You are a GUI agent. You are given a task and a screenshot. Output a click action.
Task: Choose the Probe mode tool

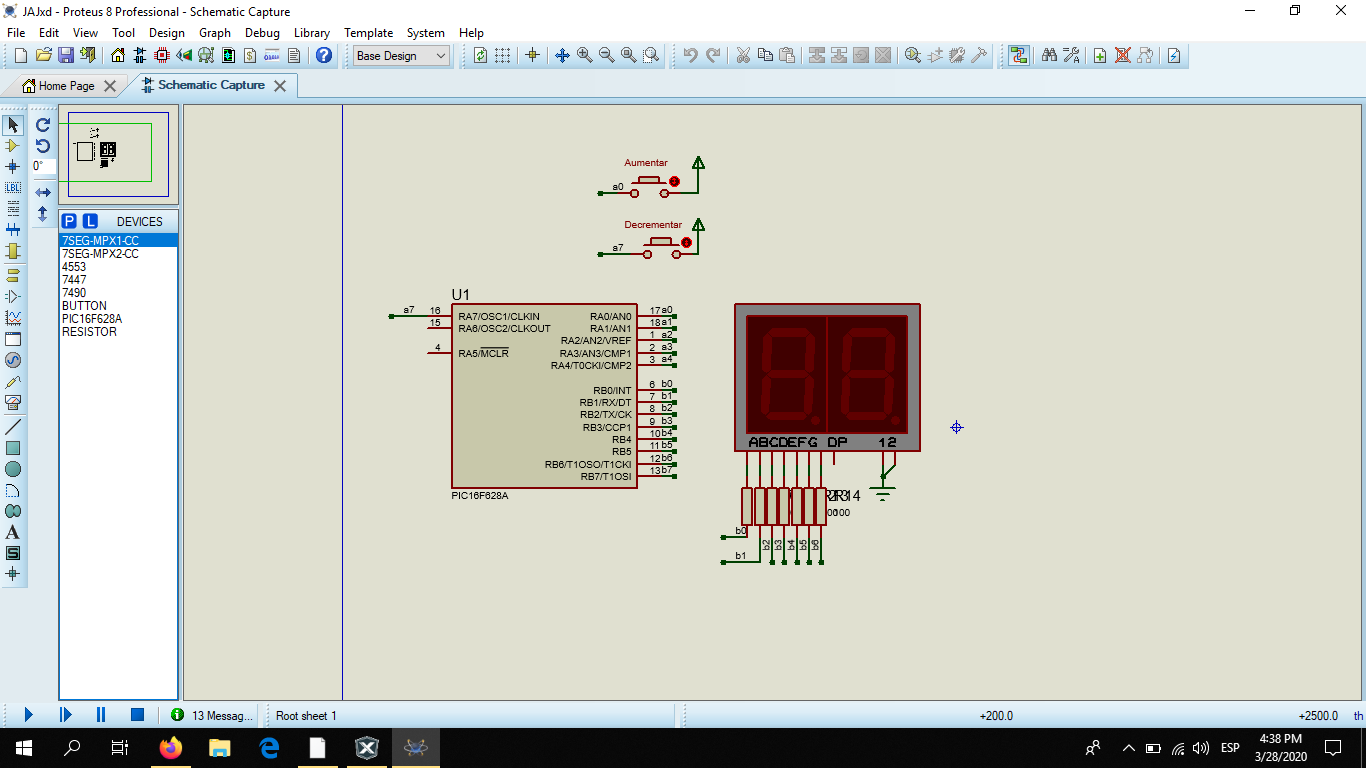click(13, 381)
